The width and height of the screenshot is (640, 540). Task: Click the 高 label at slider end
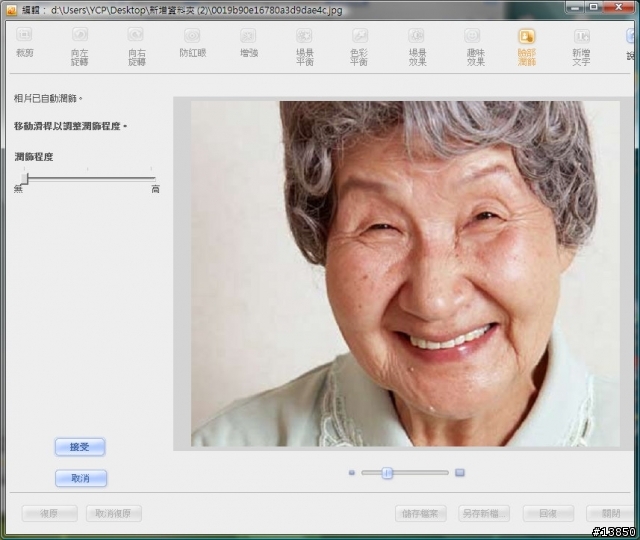pyautogui.click(x=156, y=189)
